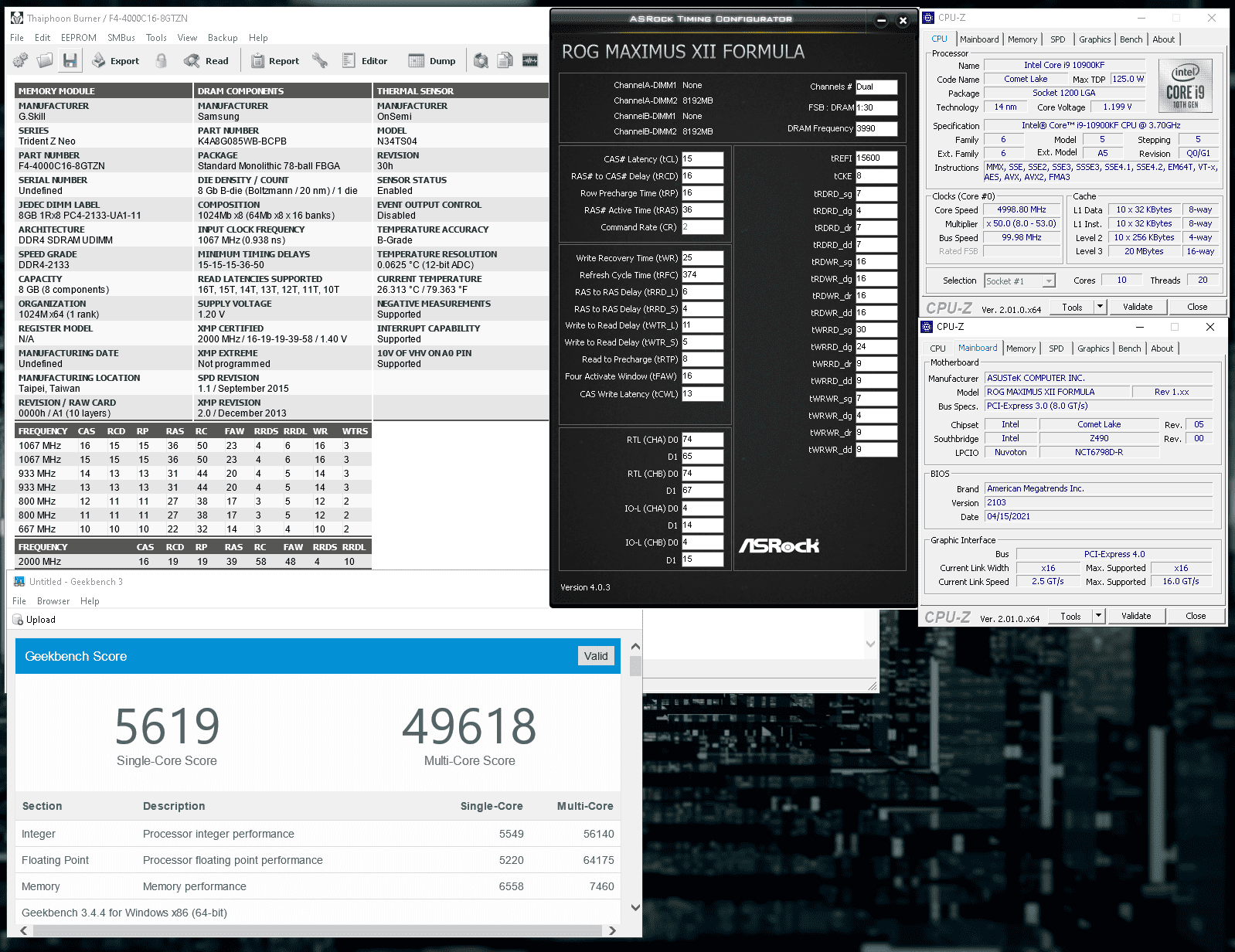The height and width of the screenshot is (952, 1235).
Task: Click the upper CPU-Z window title icon
Action: click(x=928, y=18)
